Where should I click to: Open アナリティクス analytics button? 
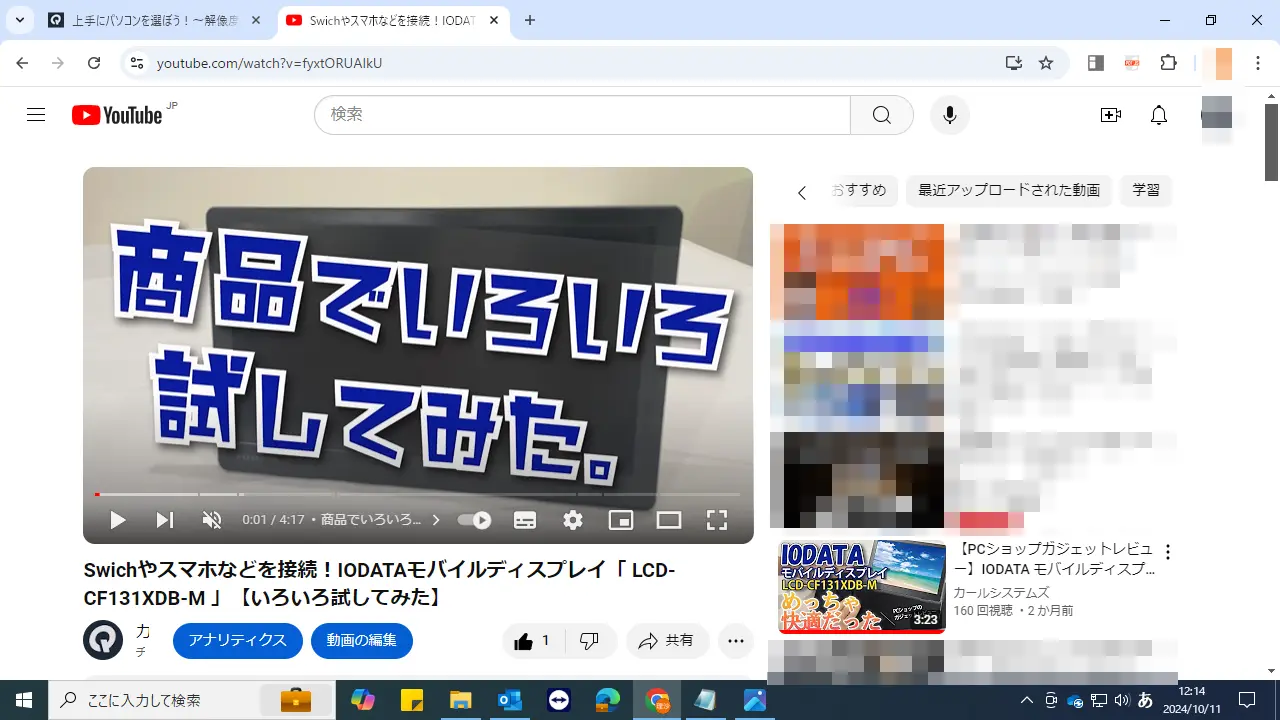[238, 641]
